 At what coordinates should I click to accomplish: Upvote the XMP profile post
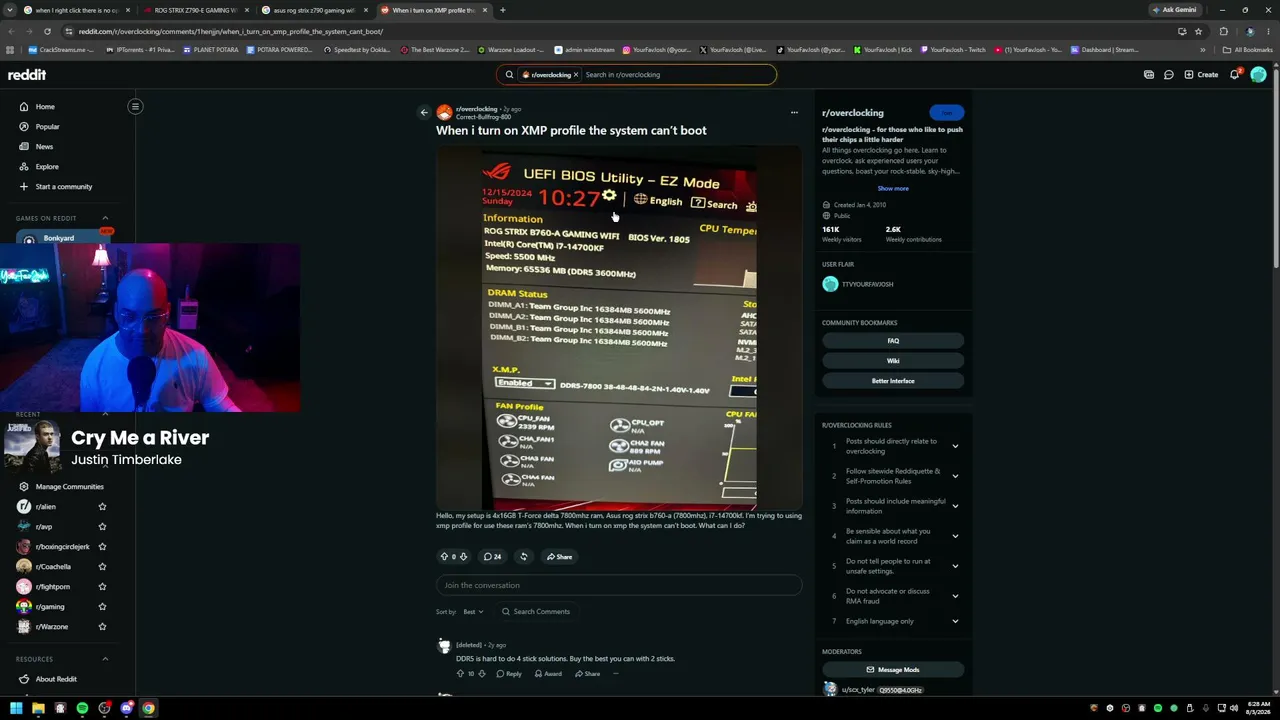pos(444,557)
